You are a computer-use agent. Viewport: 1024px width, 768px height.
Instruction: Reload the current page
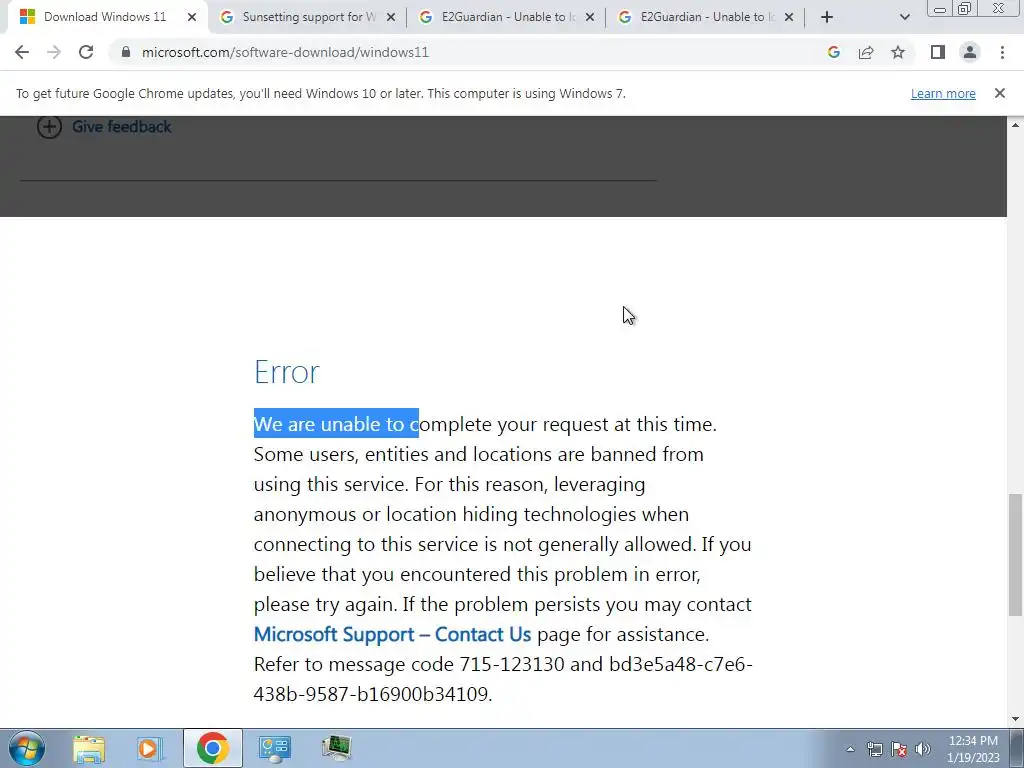coord(86,52)
